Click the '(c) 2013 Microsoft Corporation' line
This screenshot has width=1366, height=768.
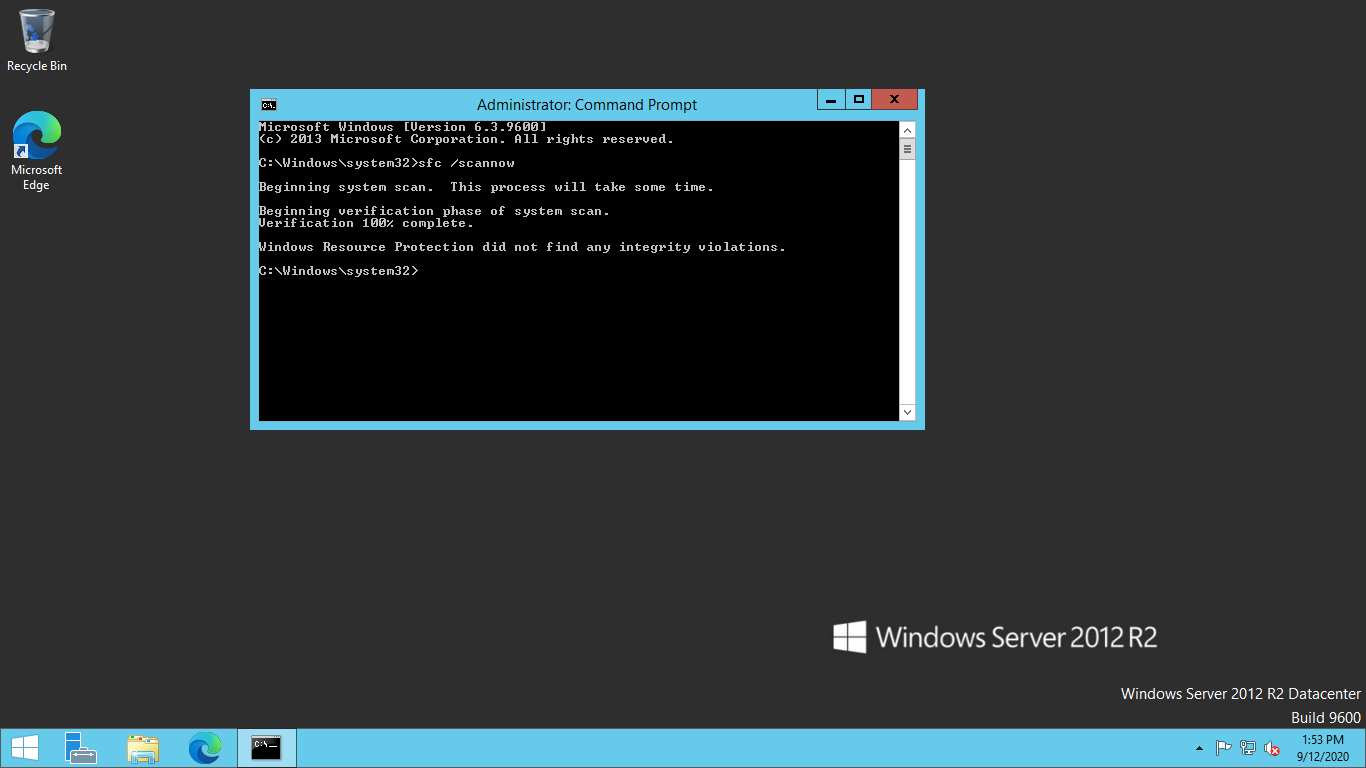click(466, 139)
